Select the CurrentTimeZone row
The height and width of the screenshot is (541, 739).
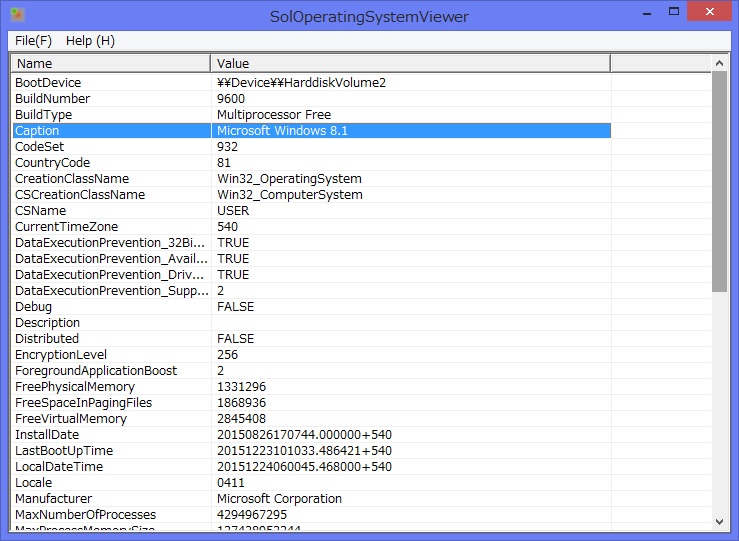click(x=312, y=227)
